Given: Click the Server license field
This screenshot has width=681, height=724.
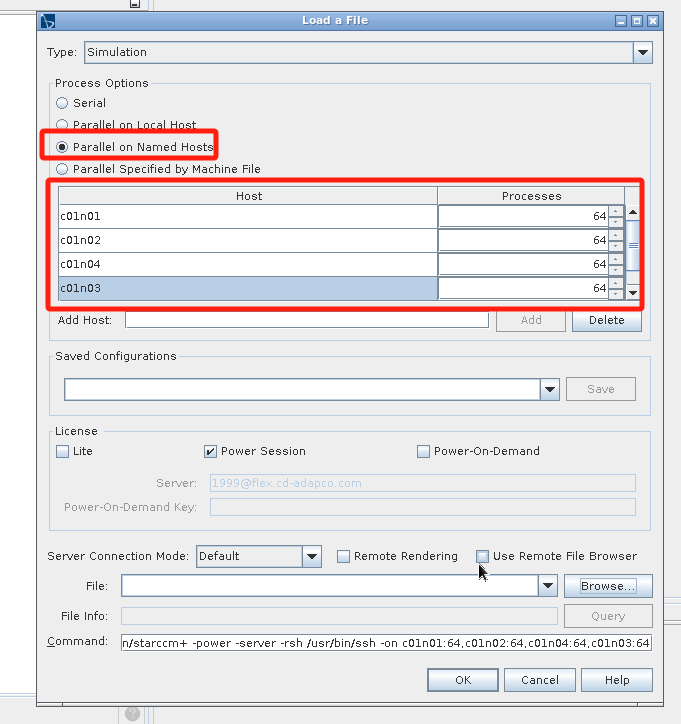Looking at the screenshot, I should (422, 483).
